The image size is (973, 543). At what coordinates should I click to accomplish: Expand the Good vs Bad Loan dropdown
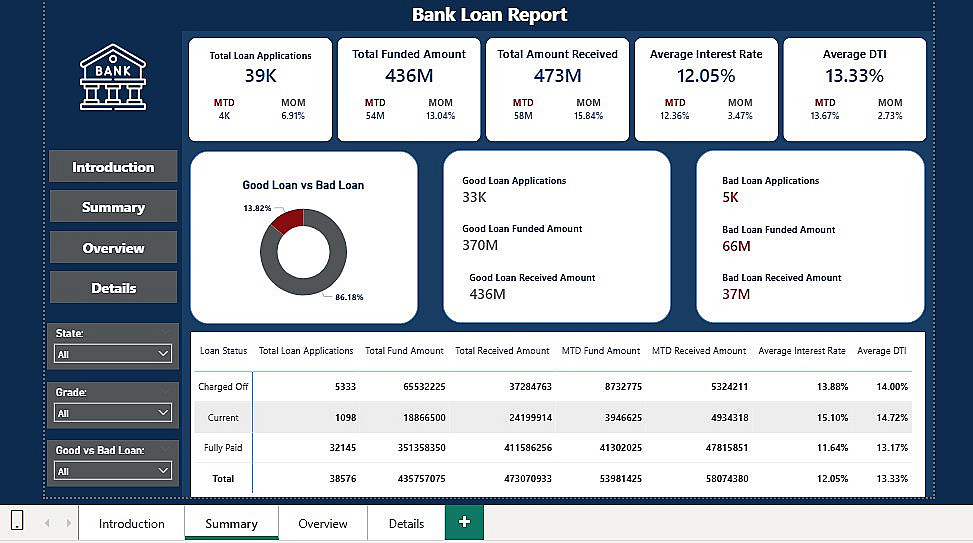pyautogui.click(x=112, y=471)
